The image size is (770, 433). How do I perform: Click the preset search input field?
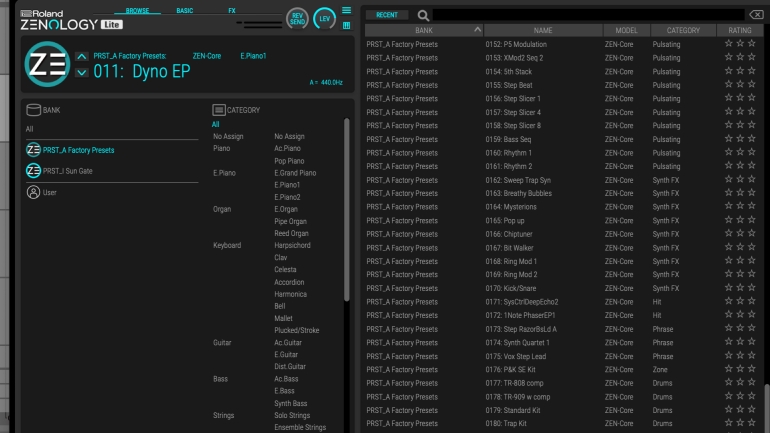[588, 15]
